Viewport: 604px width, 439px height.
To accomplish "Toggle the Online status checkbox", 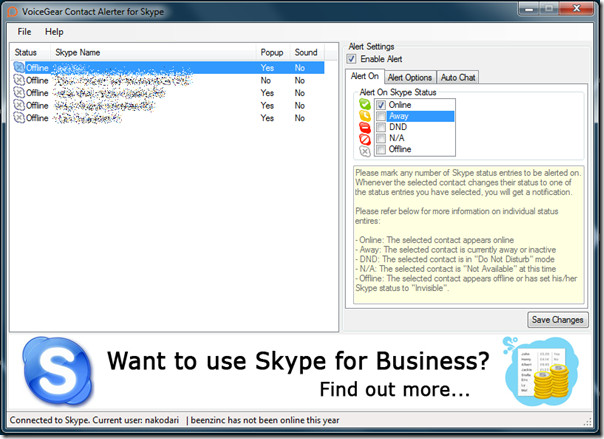I will pyautogui.click(x=381, y=105).
